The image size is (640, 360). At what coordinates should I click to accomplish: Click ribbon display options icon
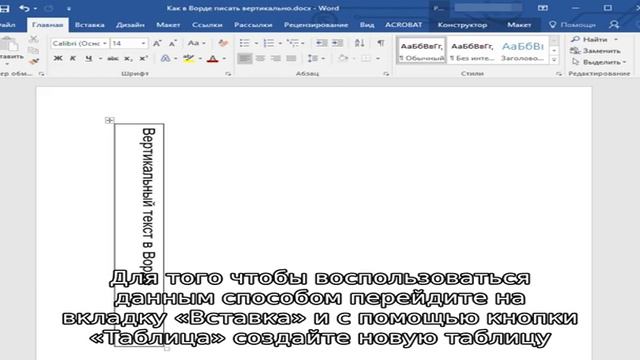point(542,8)
